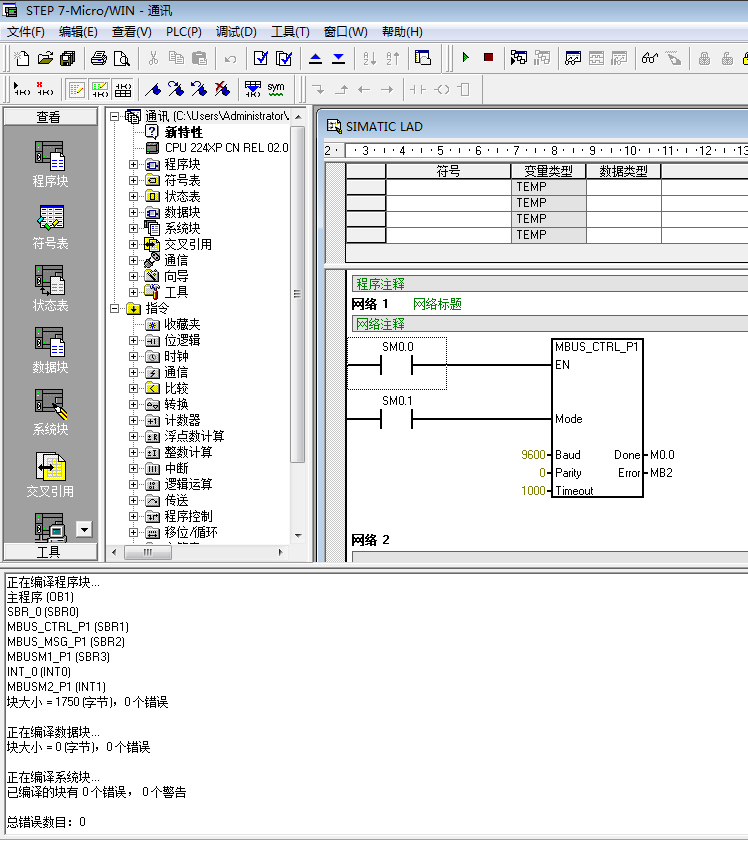This screenshot has height=841, width=748.
Task: Click the Run (green play) PLC icon
Action: coord(465,58)
